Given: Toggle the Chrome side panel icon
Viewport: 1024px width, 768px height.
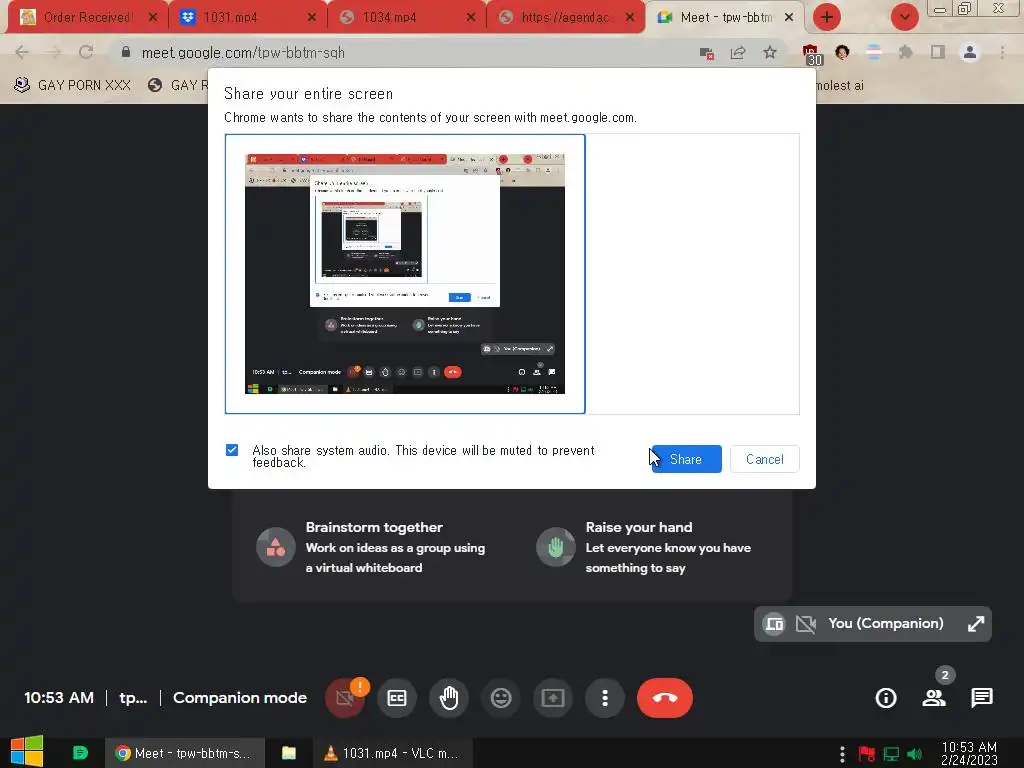Looking at the screenshot, I should [938, 52].
